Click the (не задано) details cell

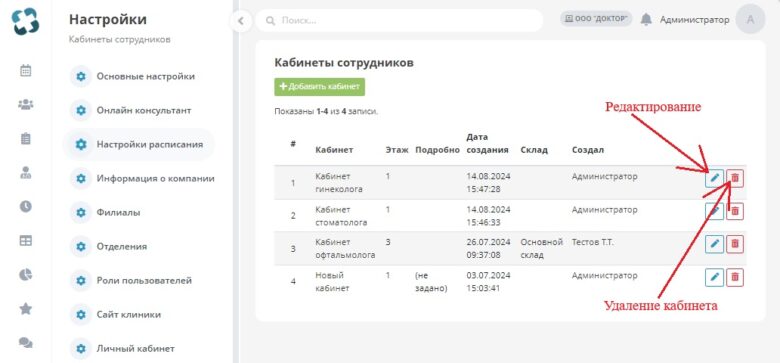tap(431, 281)
